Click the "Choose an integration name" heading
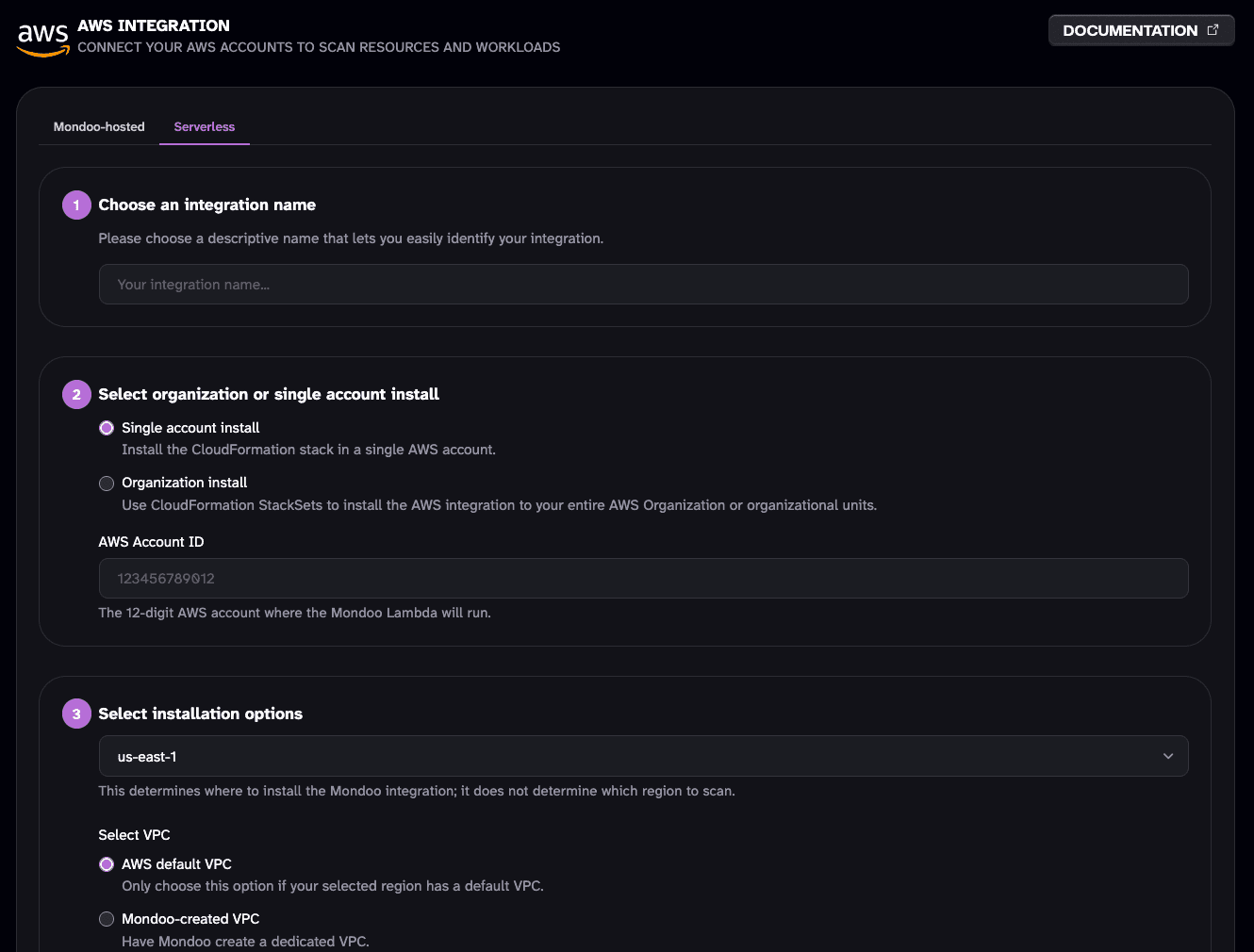This screenshot has height=952, width=1254. (207, 205)
